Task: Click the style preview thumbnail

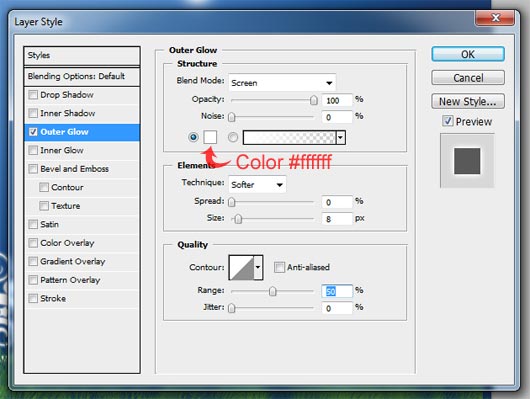Action: click(467, 161)
